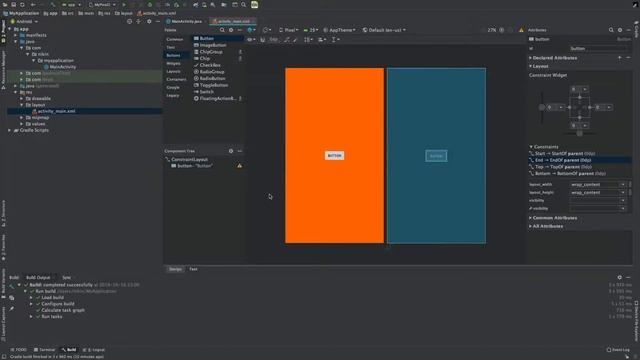Open the orientation rotate icon in design toolbar
Image resolution: width=640 pixels, height=360 pixels.
point(267,30)
